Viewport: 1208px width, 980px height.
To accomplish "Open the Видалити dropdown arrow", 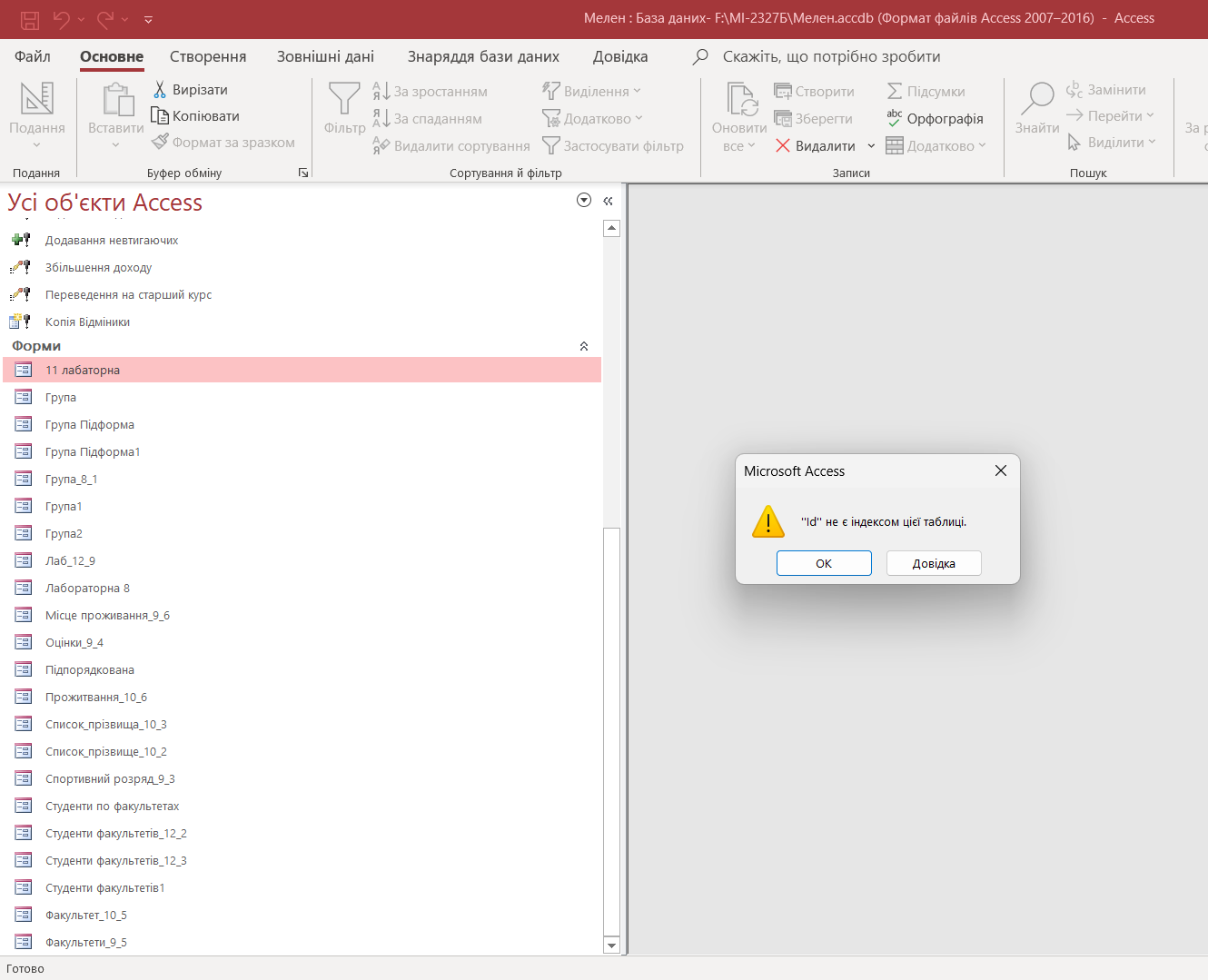I will tap(871, 145).
